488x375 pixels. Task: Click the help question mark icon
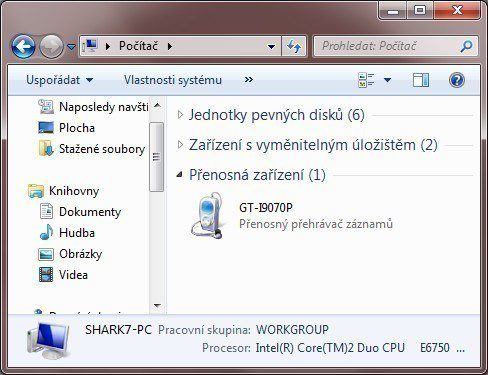[x=457, y=80]
